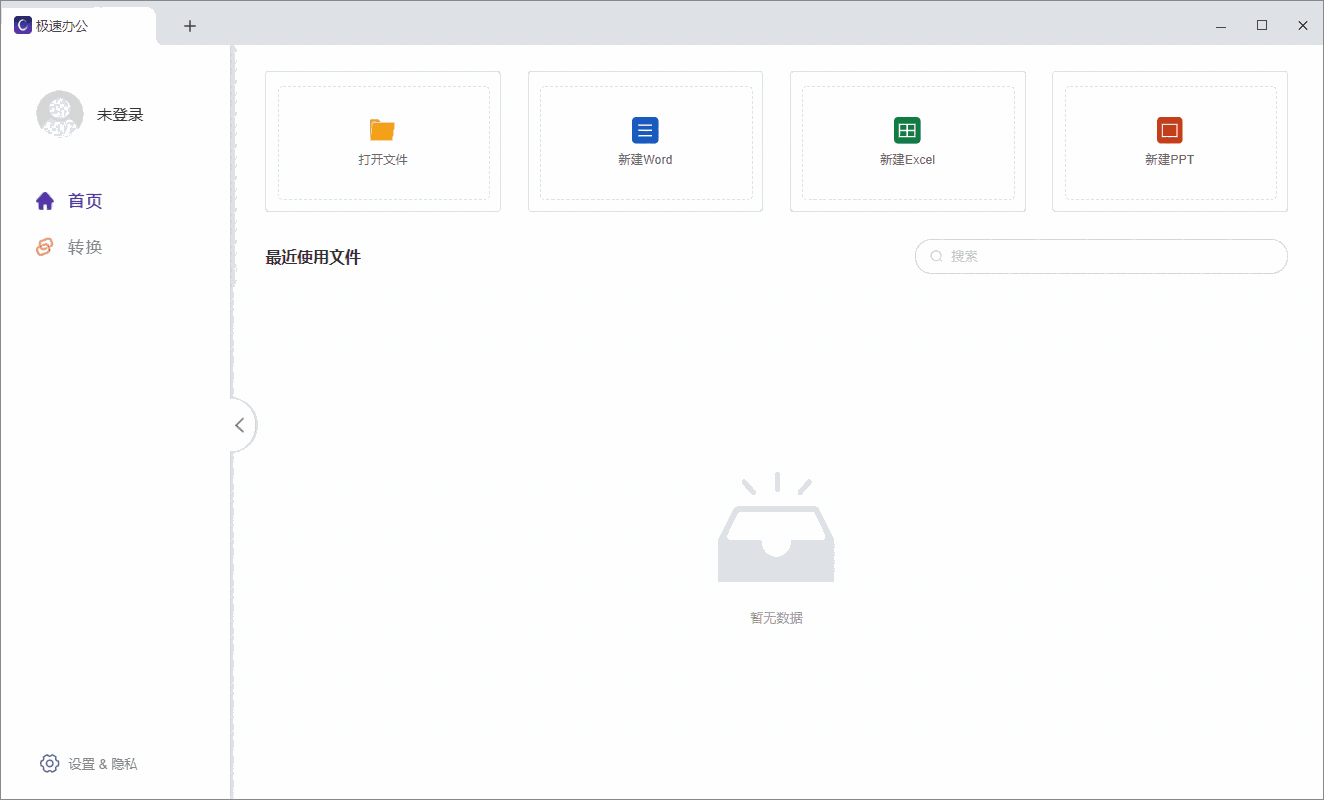Click the 最近使用文件 heading

(312, 257)
